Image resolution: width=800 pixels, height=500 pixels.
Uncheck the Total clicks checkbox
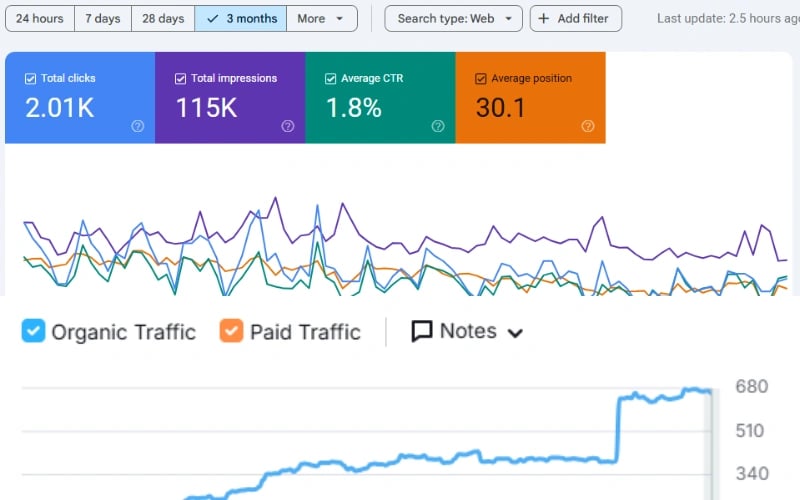click(x=30, y=79)
